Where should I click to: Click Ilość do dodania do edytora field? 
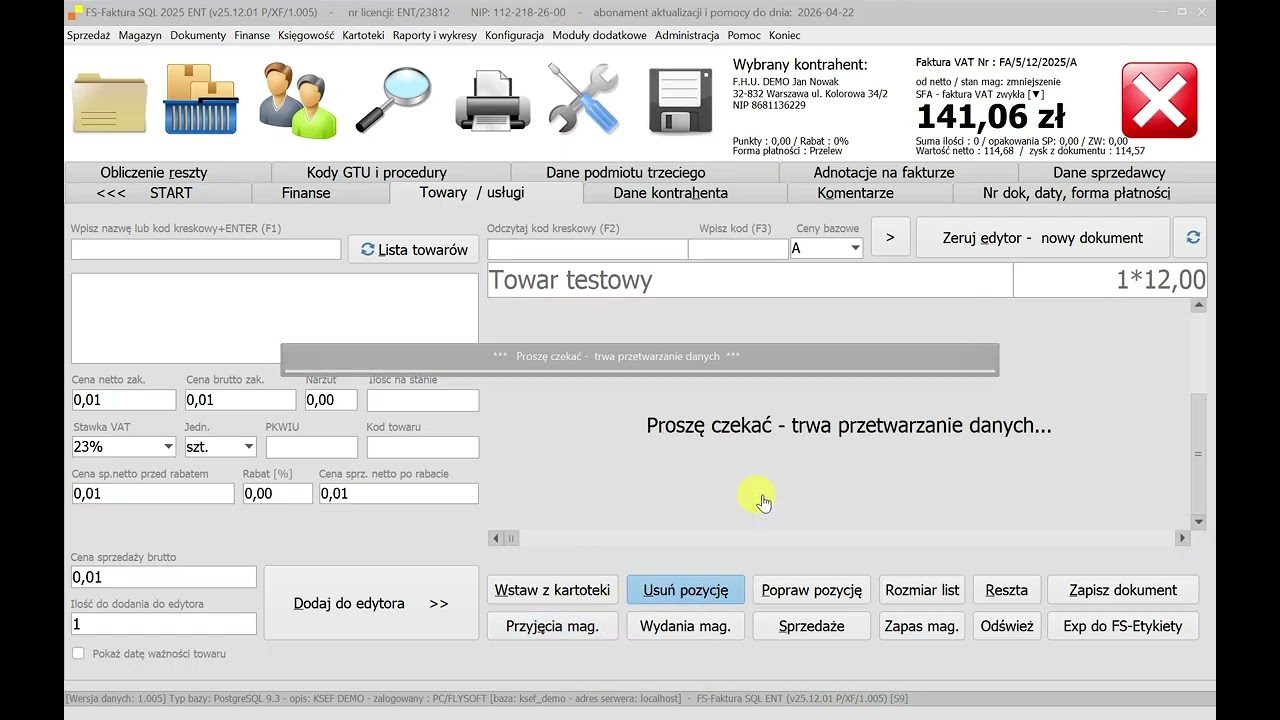[x=164, y=624]
